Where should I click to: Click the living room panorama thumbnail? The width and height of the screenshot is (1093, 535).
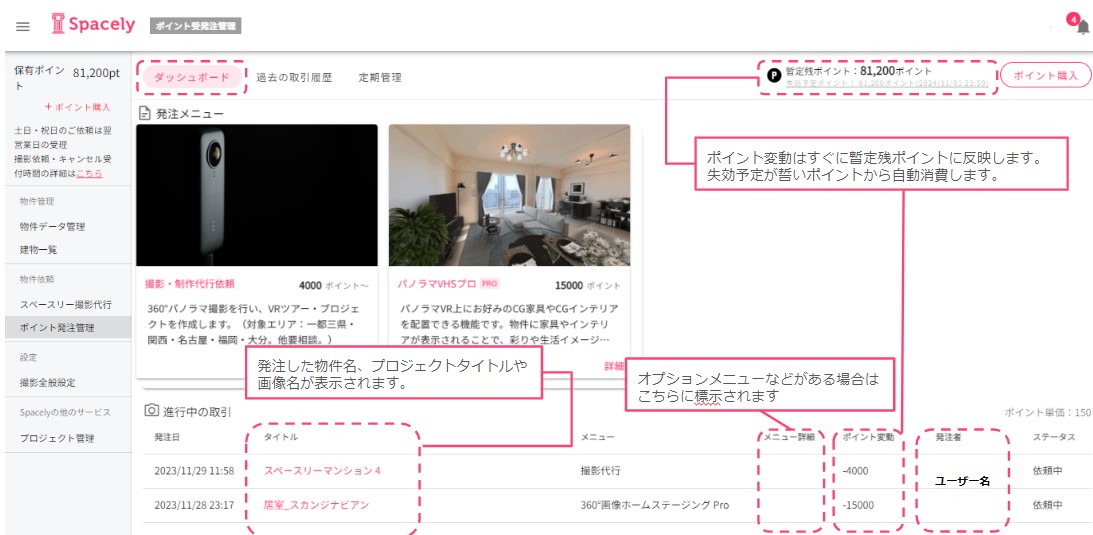click(x=510, y=195)
